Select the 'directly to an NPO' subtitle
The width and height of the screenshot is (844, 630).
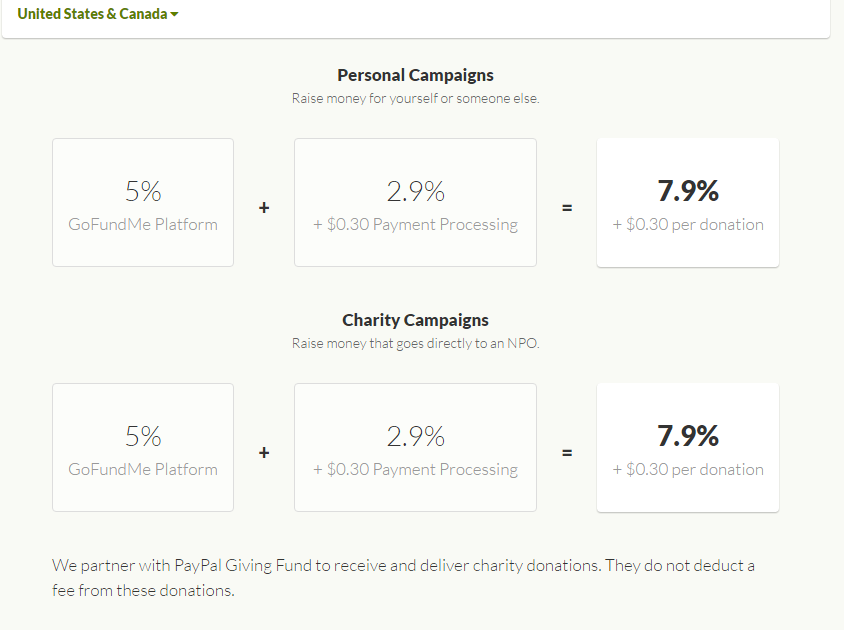point(415,344)
